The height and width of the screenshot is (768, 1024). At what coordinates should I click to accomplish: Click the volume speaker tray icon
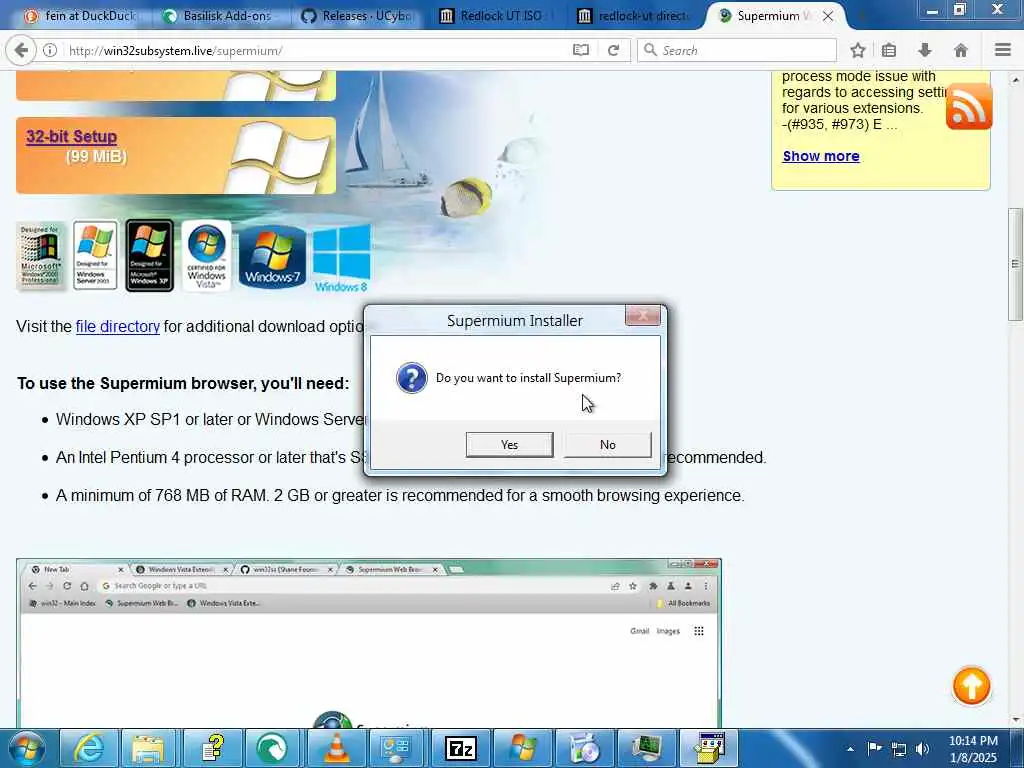(x=922, y=749)
